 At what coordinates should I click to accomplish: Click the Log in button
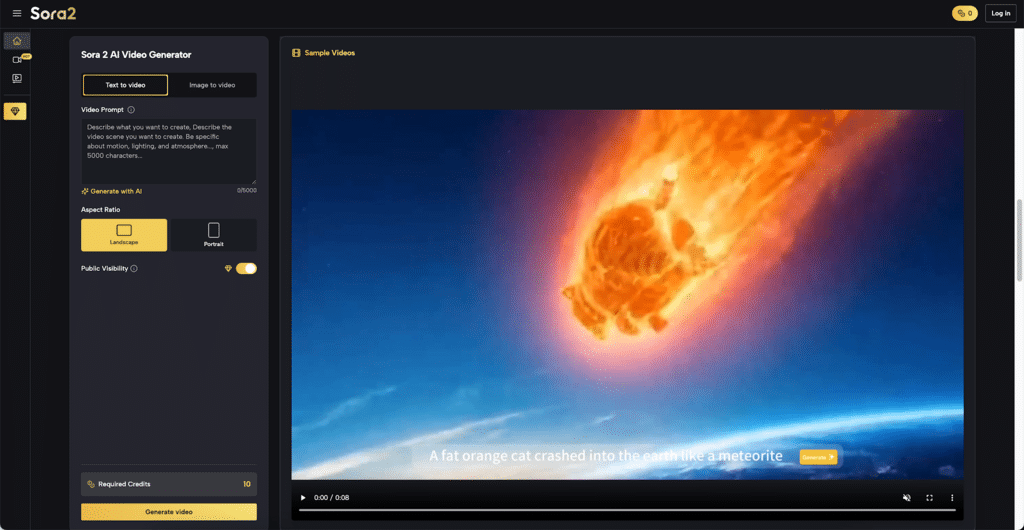pyautogui.click(x=1000, y=13)
